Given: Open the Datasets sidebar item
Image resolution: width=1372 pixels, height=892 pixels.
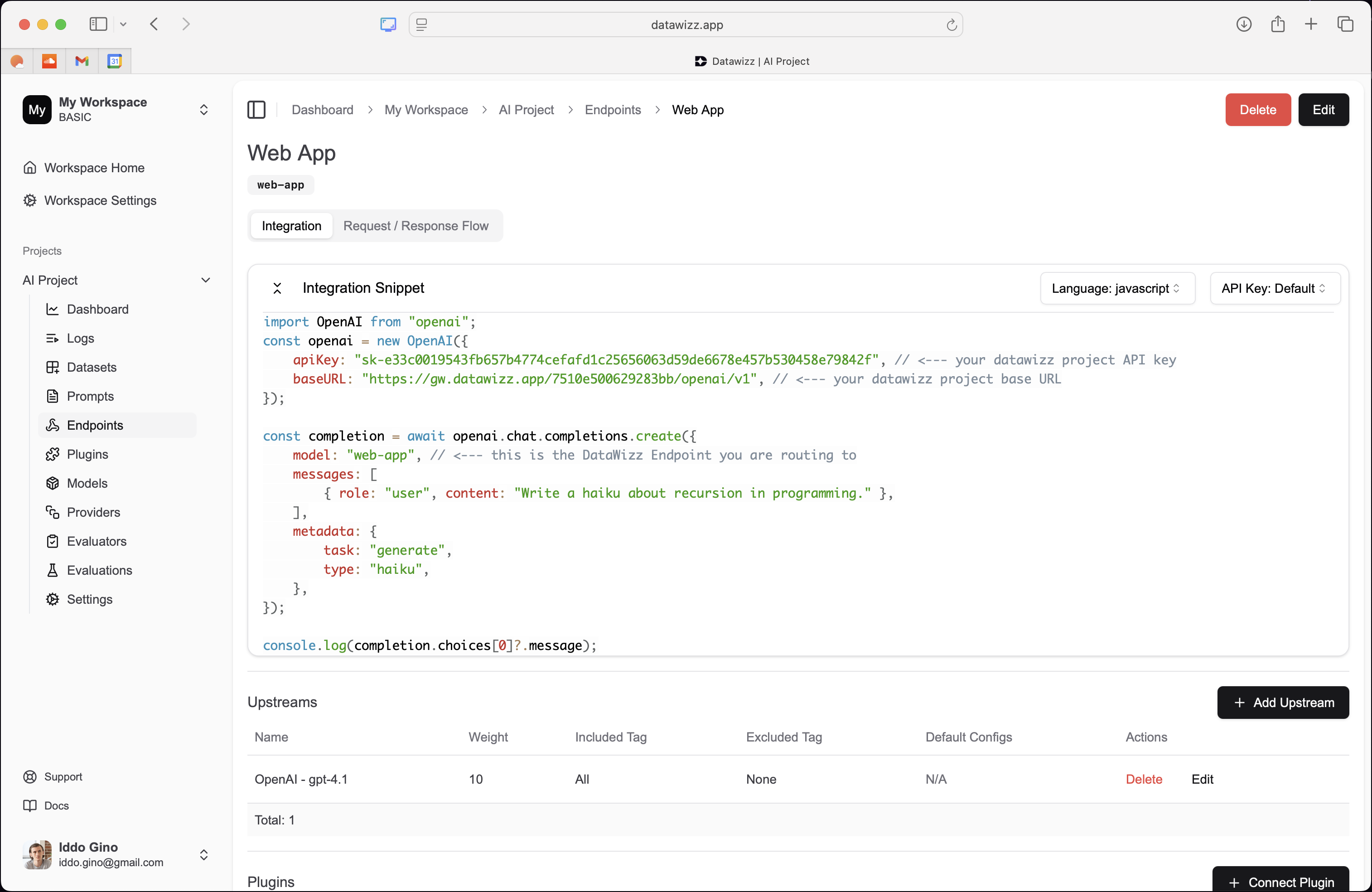Looking at the screenshot, I should coord(92,367).
